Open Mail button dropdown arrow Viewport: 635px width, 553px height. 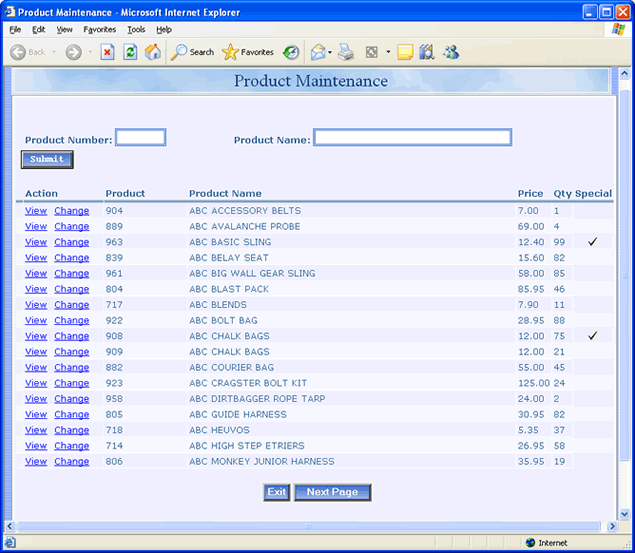tap(330, 53)
